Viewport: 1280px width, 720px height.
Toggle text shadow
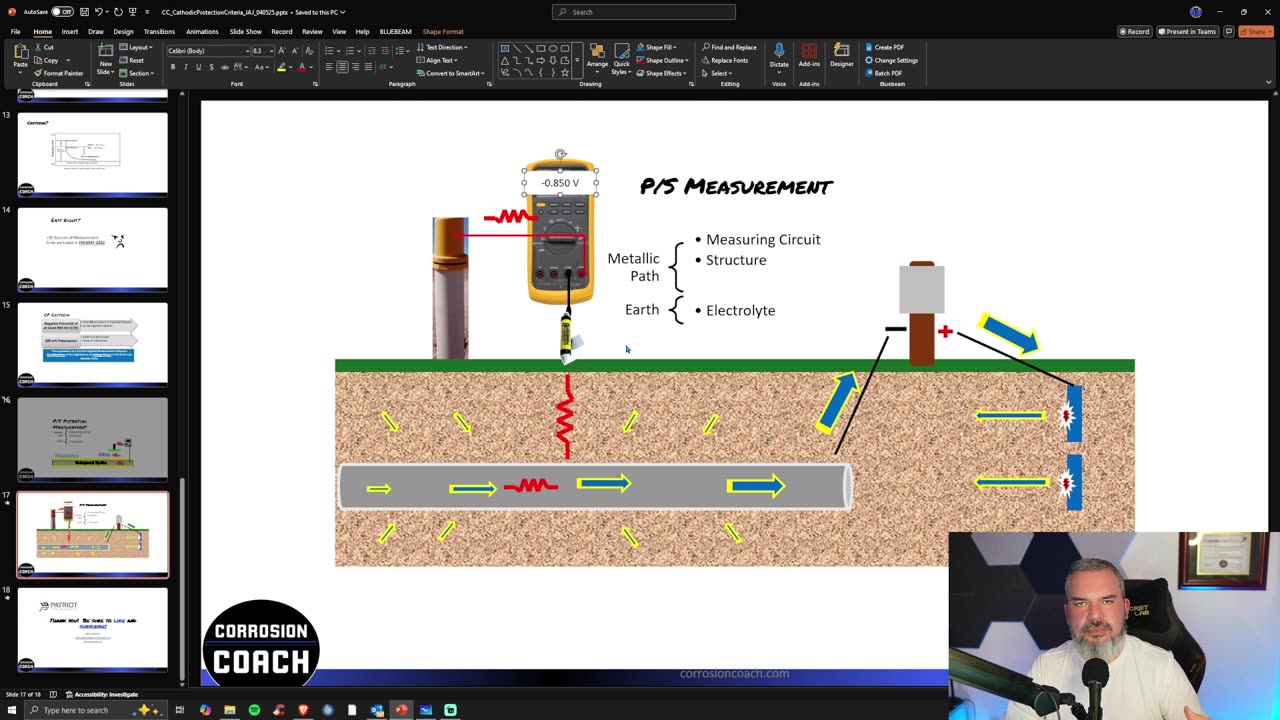(211, 67)
